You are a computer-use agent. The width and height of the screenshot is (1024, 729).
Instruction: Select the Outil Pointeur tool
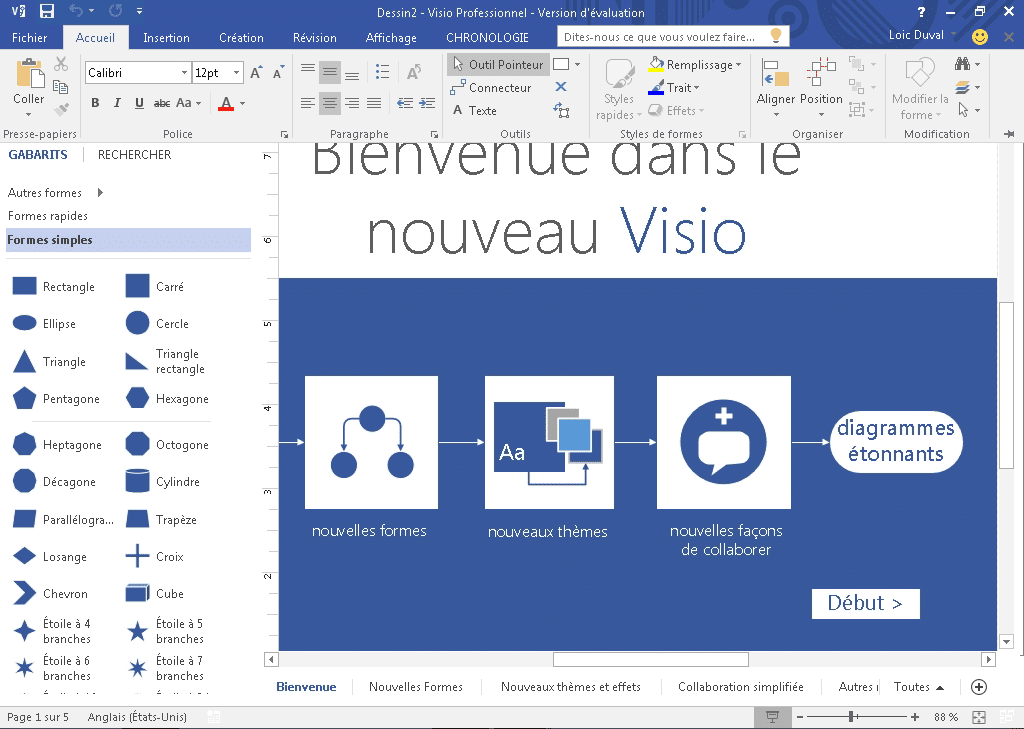(498, 65)
